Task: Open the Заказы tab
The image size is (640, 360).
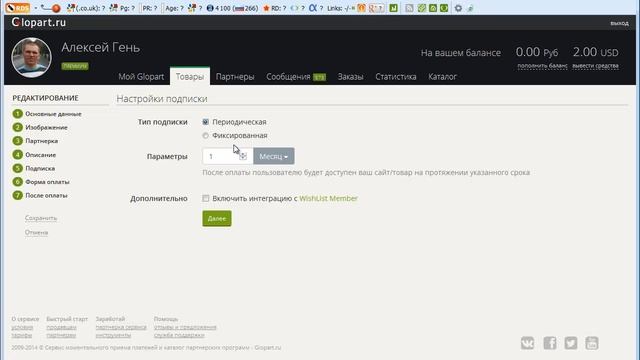Action: click(350, 77)
